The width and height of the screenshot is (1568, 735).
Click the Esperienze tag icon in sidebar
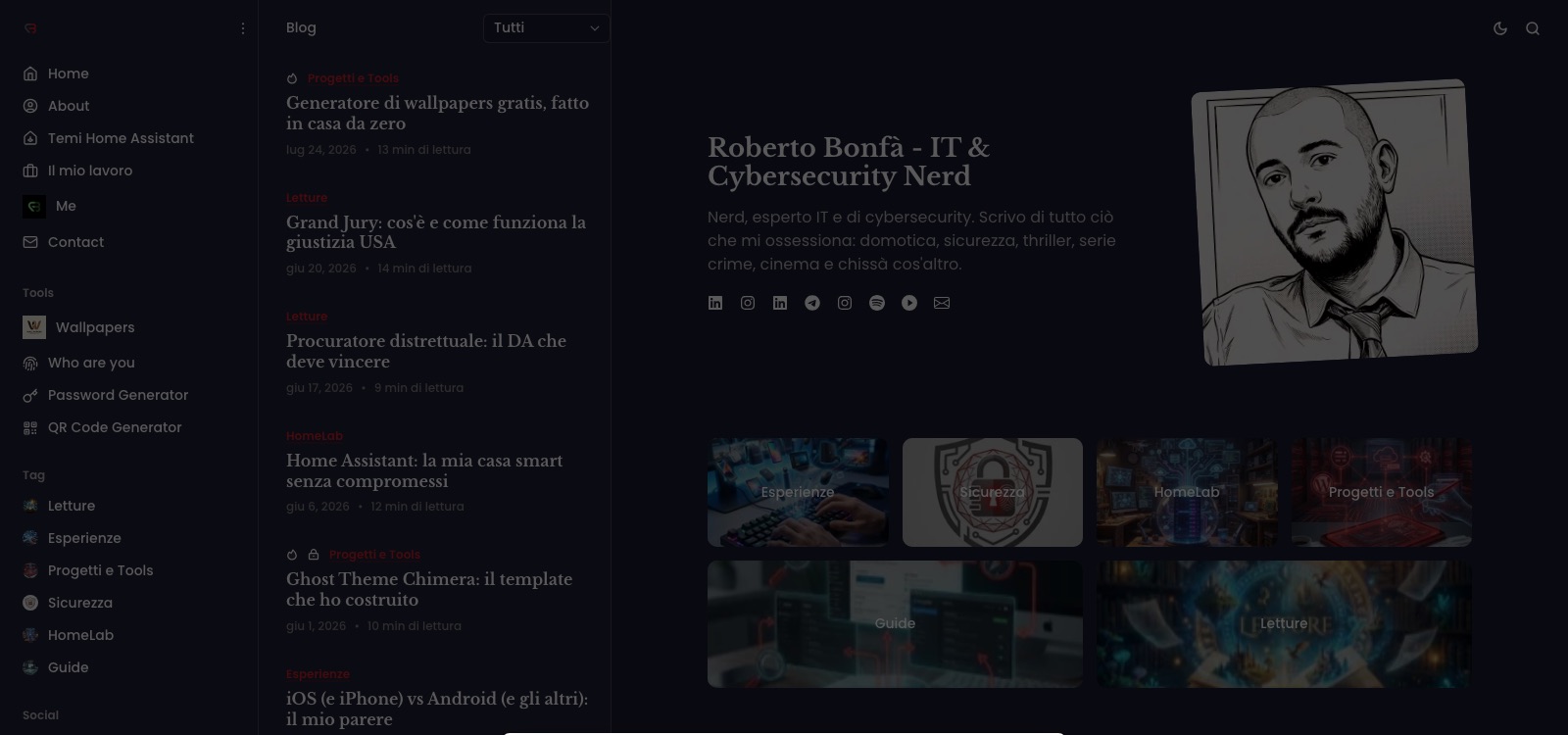point(30,538)
